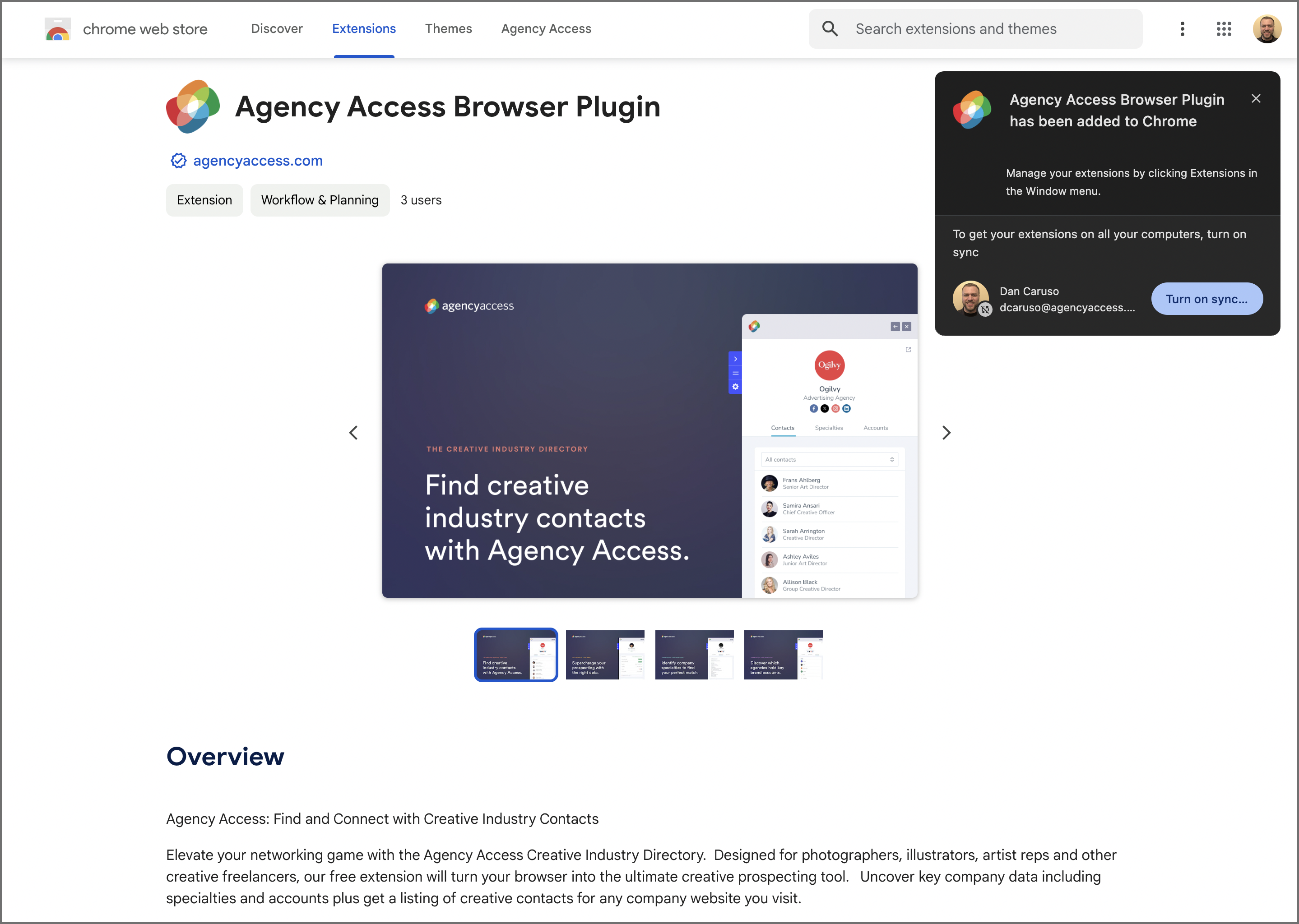Click the 'Dan Caruso' name in the popup

tap(1029, 291)
